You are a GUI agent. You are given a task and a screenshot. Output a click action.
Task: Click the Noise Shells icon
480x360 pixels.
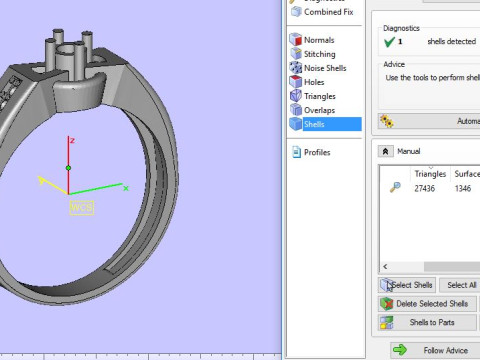[296, 68]
